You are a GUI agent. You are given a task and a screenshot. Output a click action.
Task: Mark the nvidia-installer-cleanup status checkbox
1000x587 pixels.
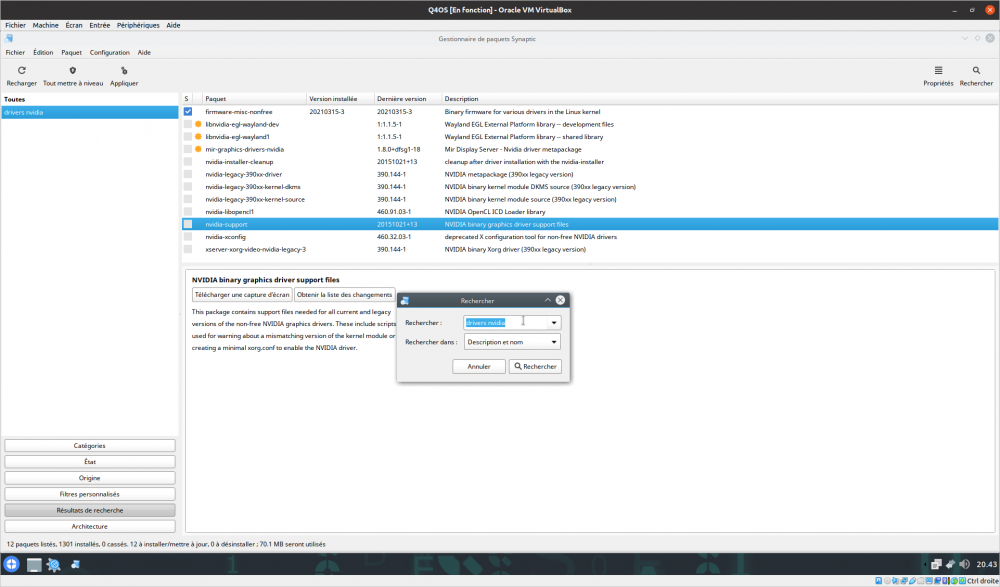coord(188,161)
